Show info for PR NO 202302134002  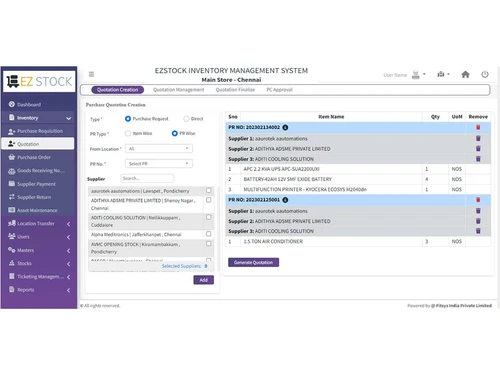pos(285,127)
